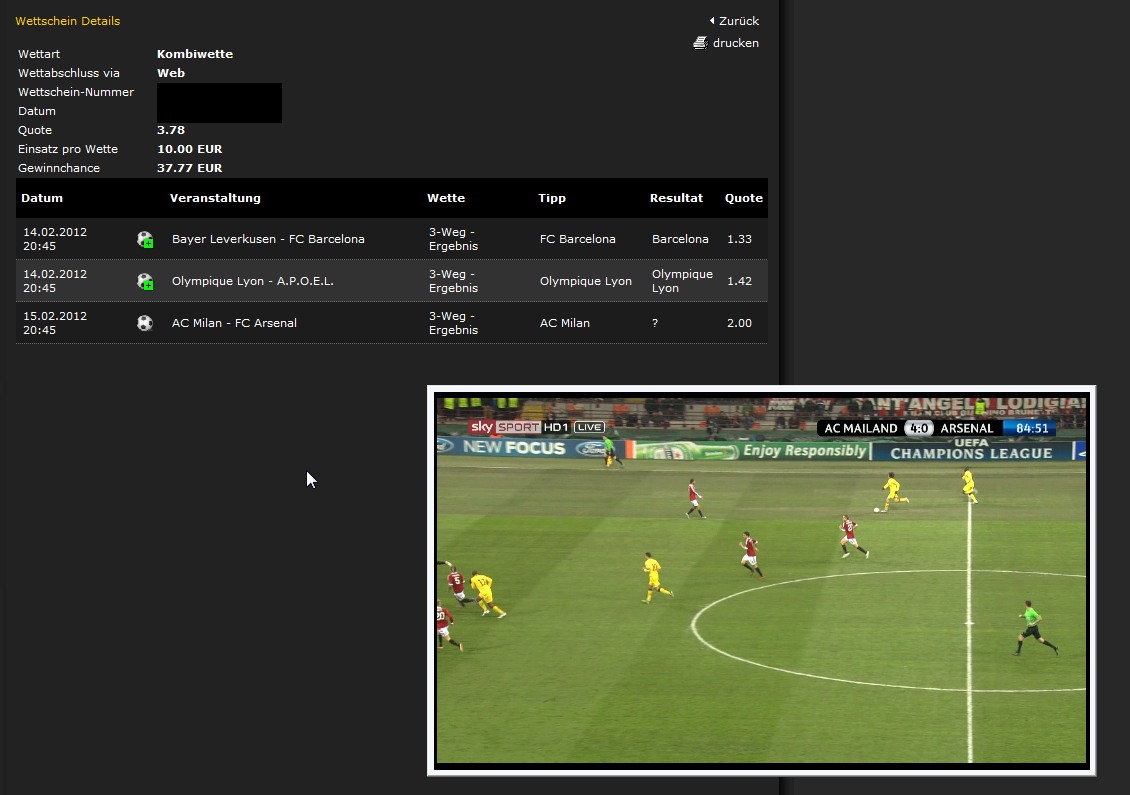Select the 'Wettschein Details' heading
1130x795 pixels.
[x=68, y=21]
